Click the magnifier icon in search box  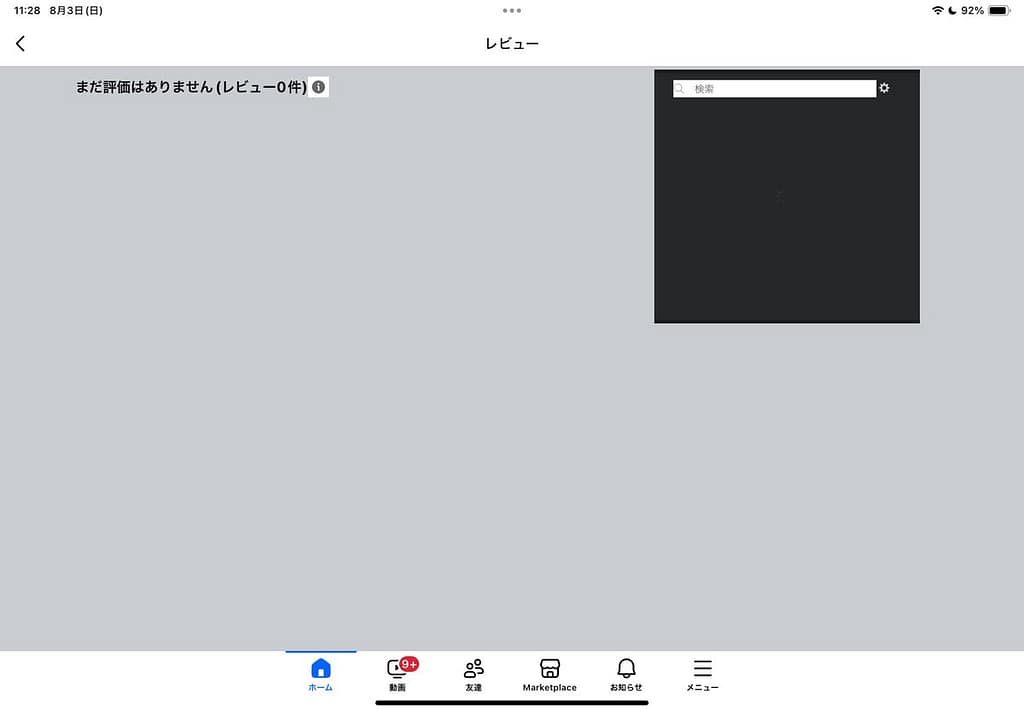(681, 89)
